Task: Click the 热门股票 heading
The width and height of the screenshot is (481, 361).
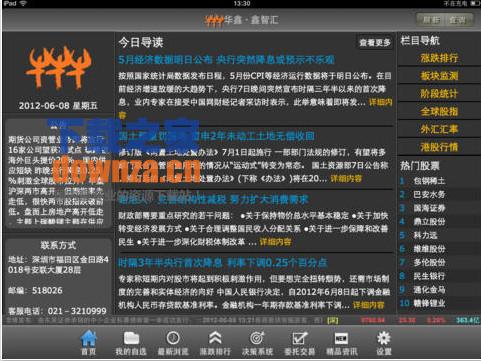Action: [x=420, y=166]
